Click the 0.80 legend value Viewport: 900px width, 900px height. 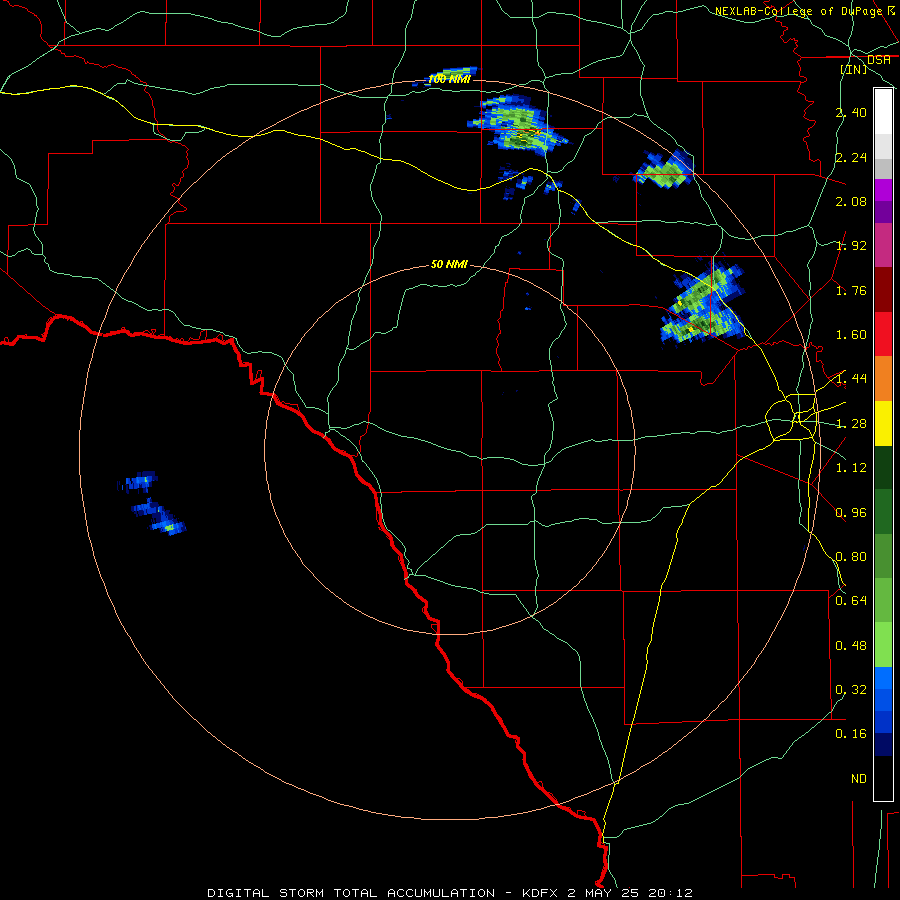coord(851,557)
